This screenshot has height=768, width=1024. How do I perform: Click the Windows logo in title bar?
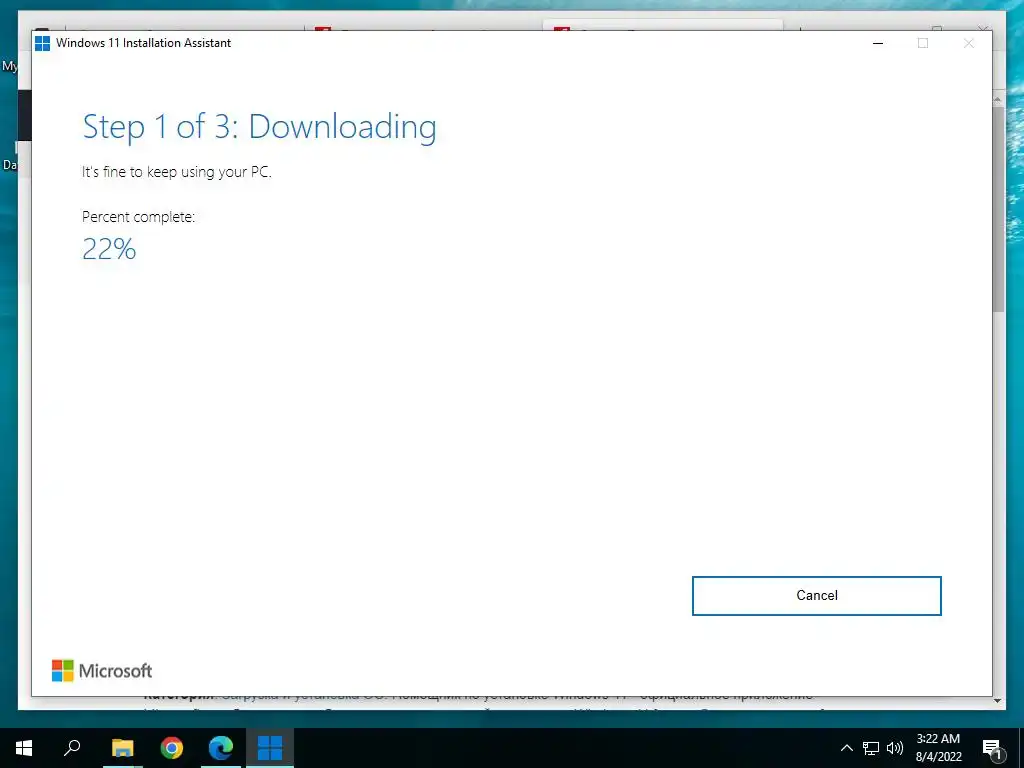[x=42, y=43]
